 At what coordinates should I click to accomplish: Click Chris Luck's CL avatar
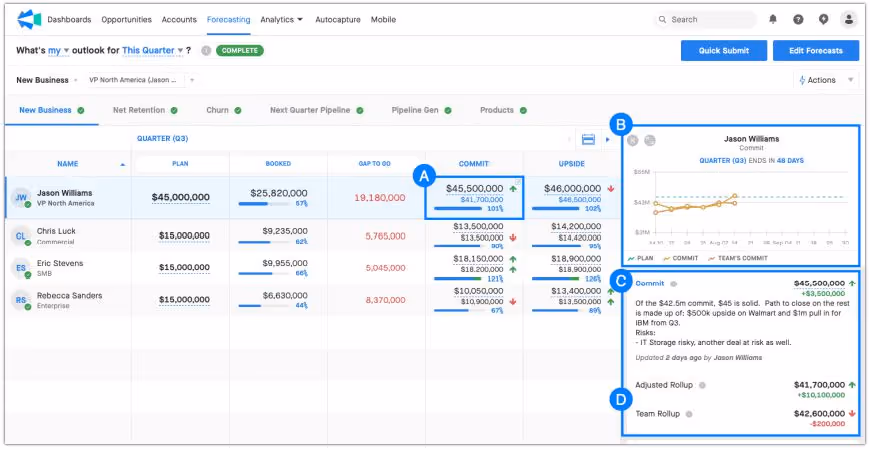pyautogui.click(x=21, y=236)
